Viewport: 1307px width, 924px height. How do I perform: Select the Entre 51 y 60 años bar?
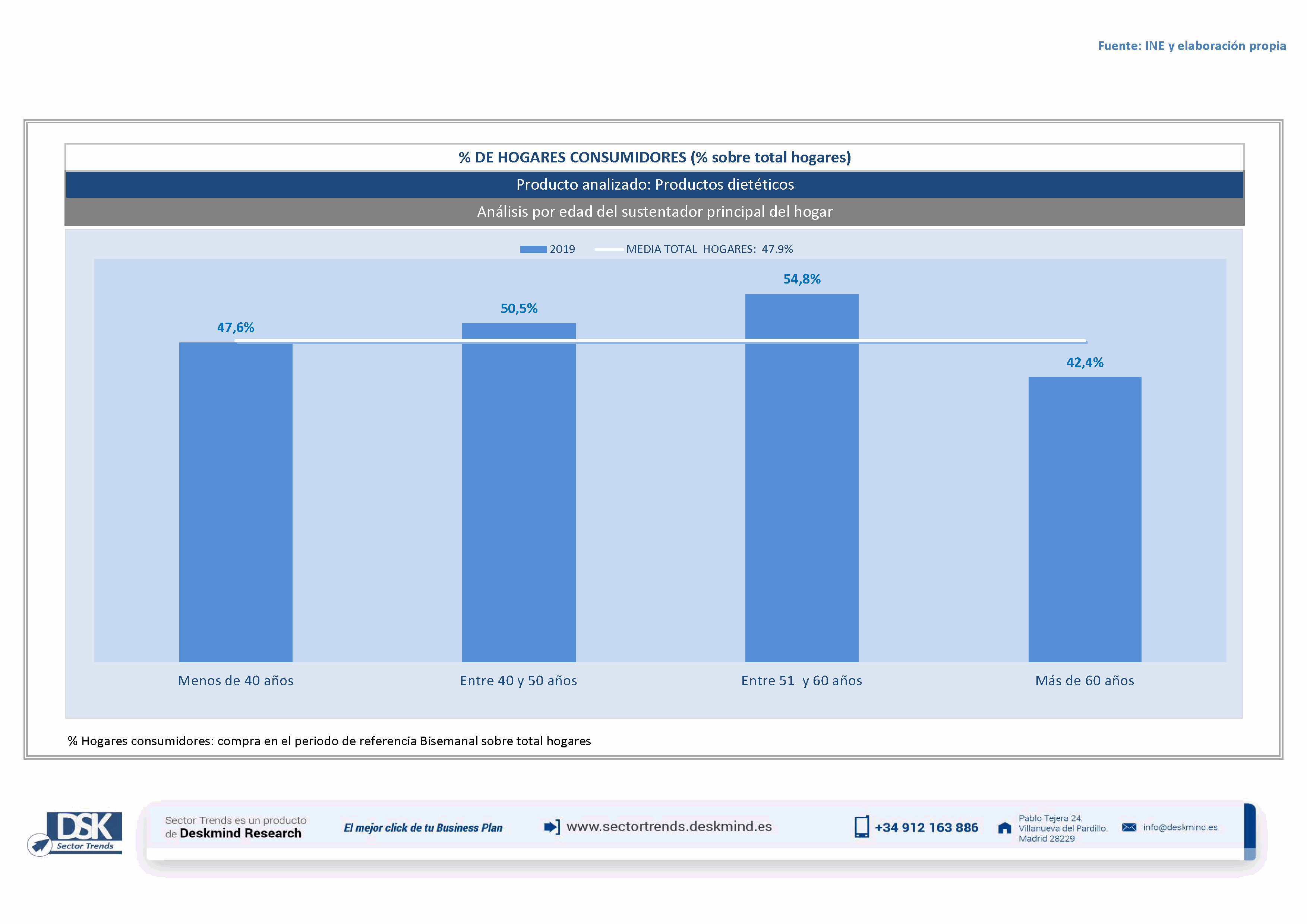(802, 478)
